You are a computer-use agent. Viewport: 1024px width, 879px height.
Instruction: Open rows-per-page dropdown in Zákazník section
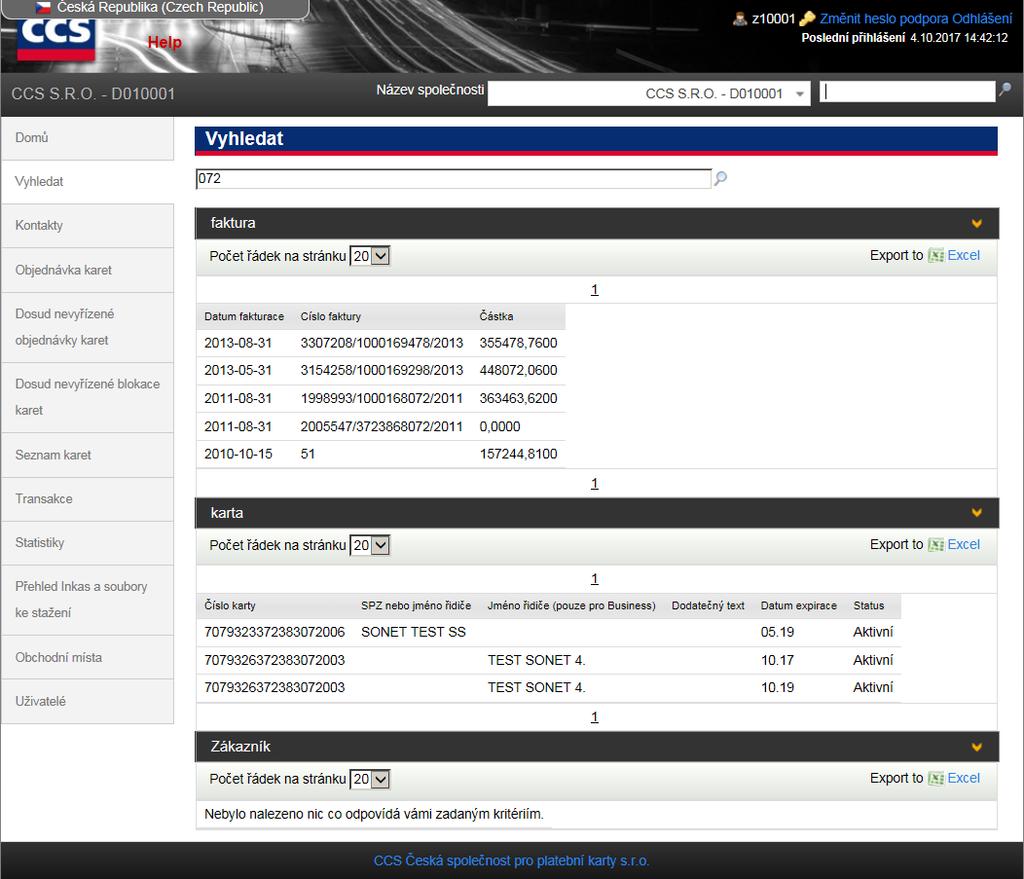(370, 779)
